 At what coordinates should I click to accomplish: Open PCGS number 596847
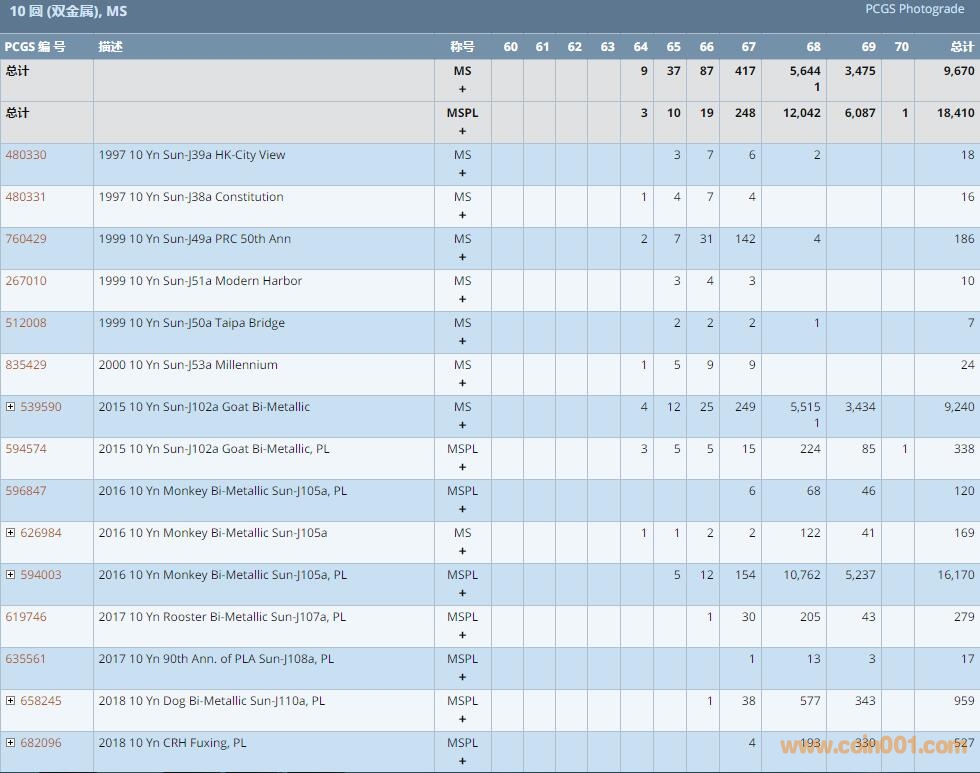tap(26, 491)
